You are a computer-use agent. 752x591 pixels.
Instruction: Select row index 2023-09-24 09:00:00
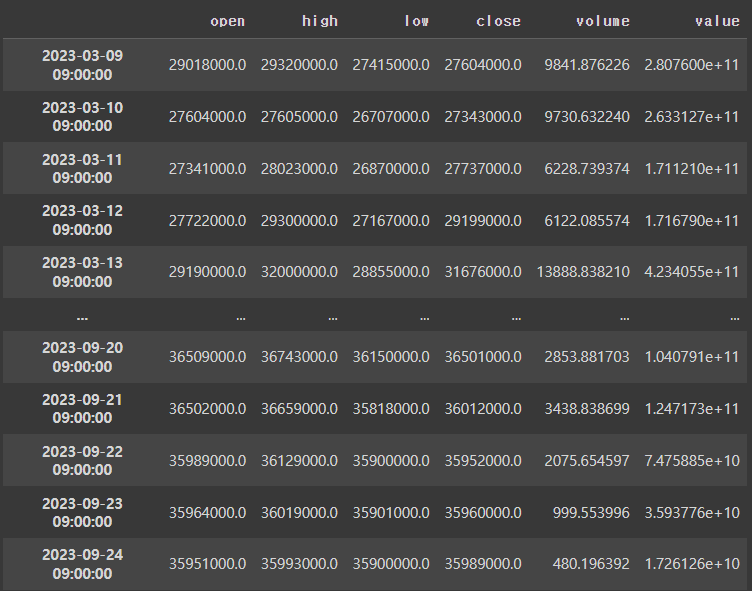pyautogui.click(x=82, y=564)
